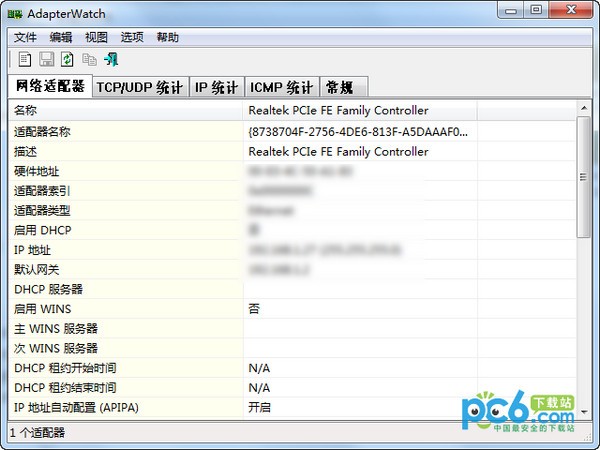600x450 pixels.
Task: Click the N/A value for DHCP 租约开始时间
Action: (259, 368)
